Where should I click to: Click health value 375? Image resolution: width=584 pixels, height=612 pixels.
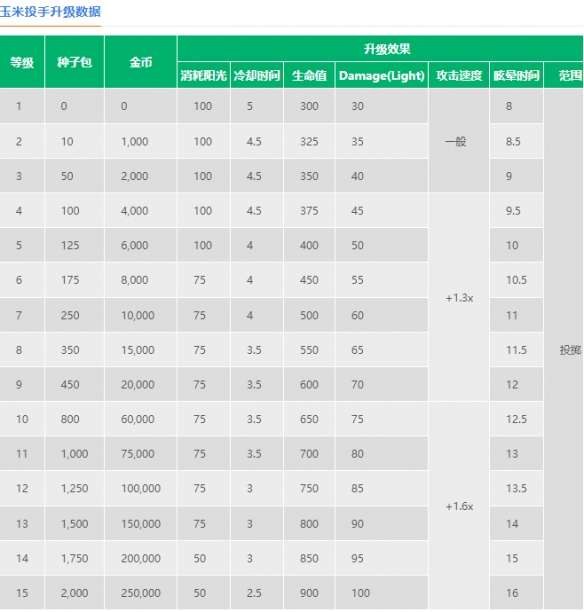[x=309, y=211]
